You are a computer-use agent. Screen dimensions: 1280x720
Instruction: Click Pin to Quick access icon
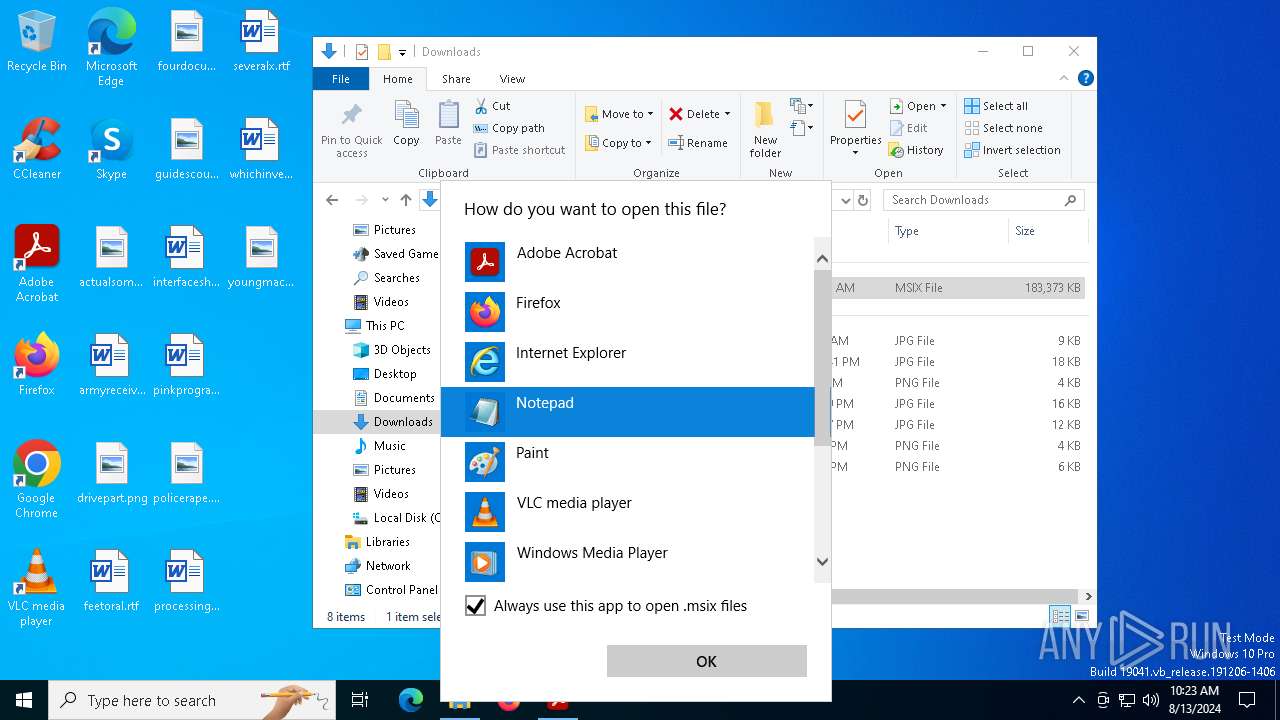tap(352, 128)
